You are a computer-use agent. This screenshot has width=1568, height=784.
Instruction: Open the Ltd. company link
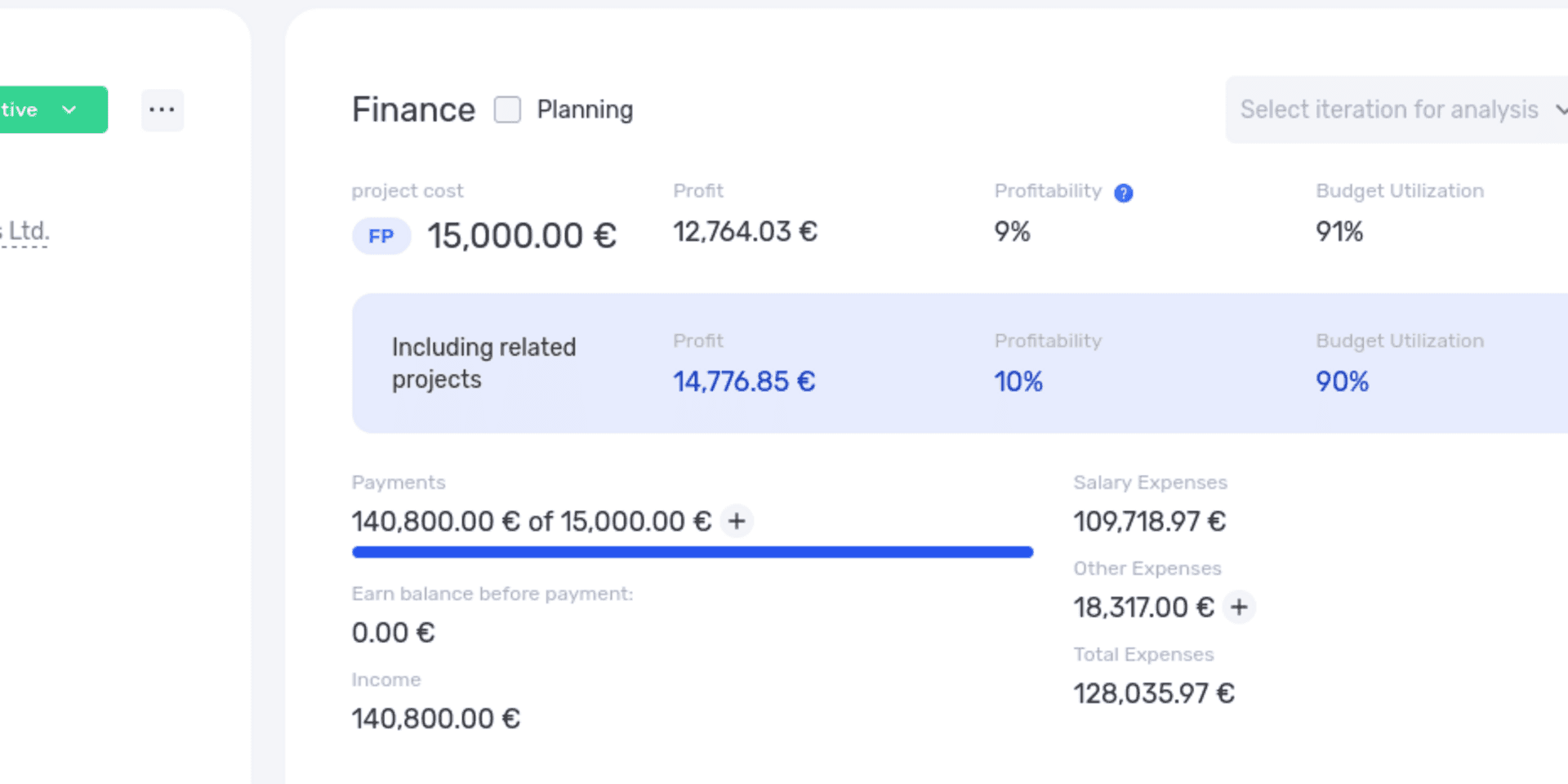pos(24,231)
